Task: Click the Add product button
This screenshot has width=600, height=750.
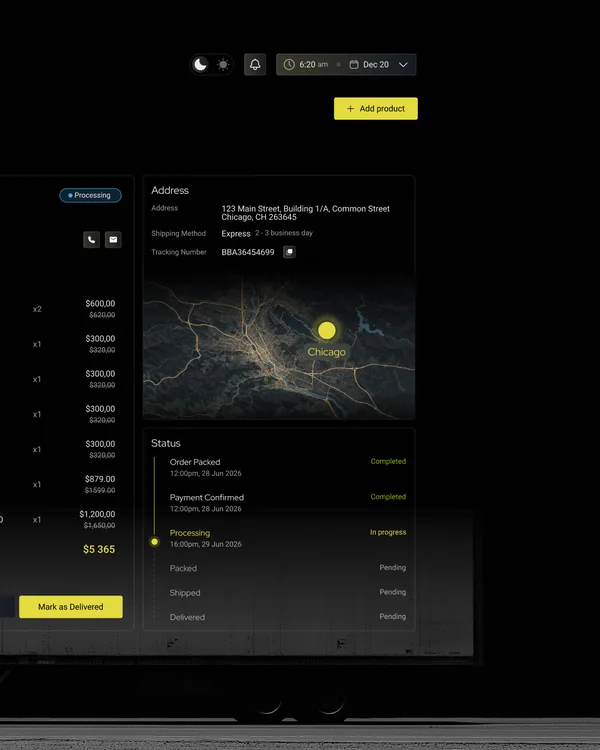Action: click(x=376, y=109)
